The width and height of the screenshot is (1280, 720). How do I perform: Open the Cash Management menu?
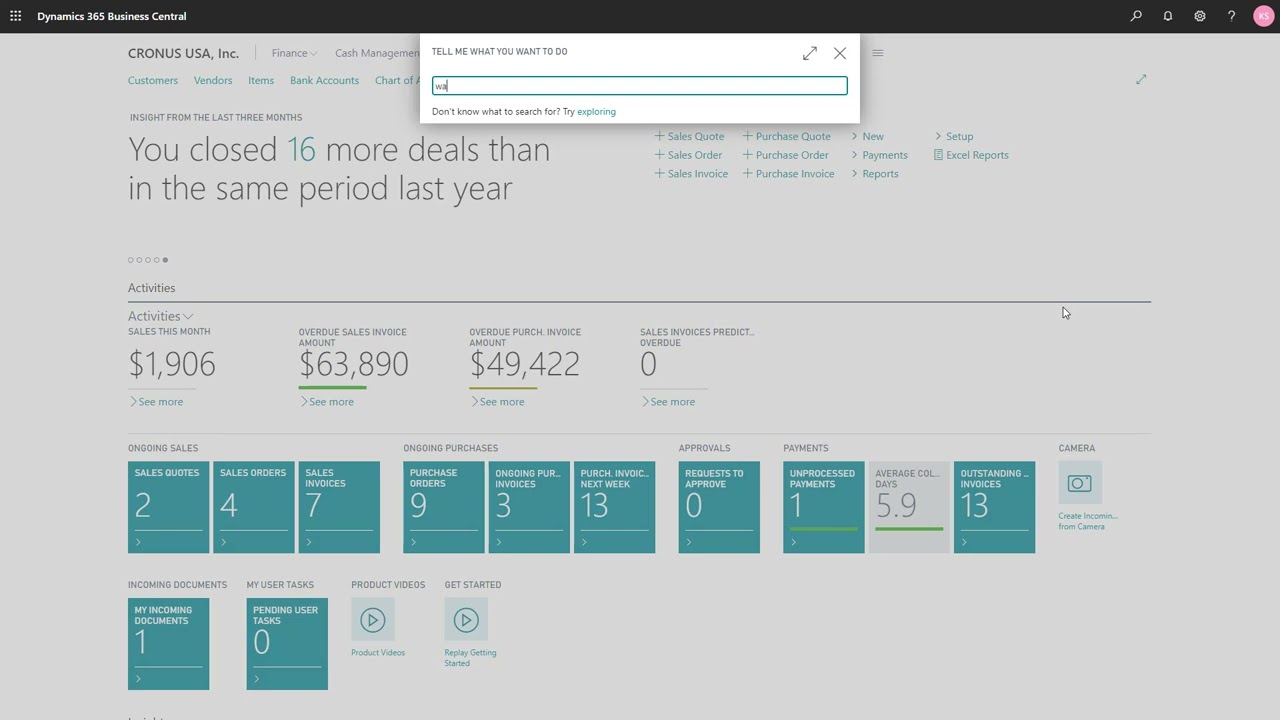click(x=377, y=53)
